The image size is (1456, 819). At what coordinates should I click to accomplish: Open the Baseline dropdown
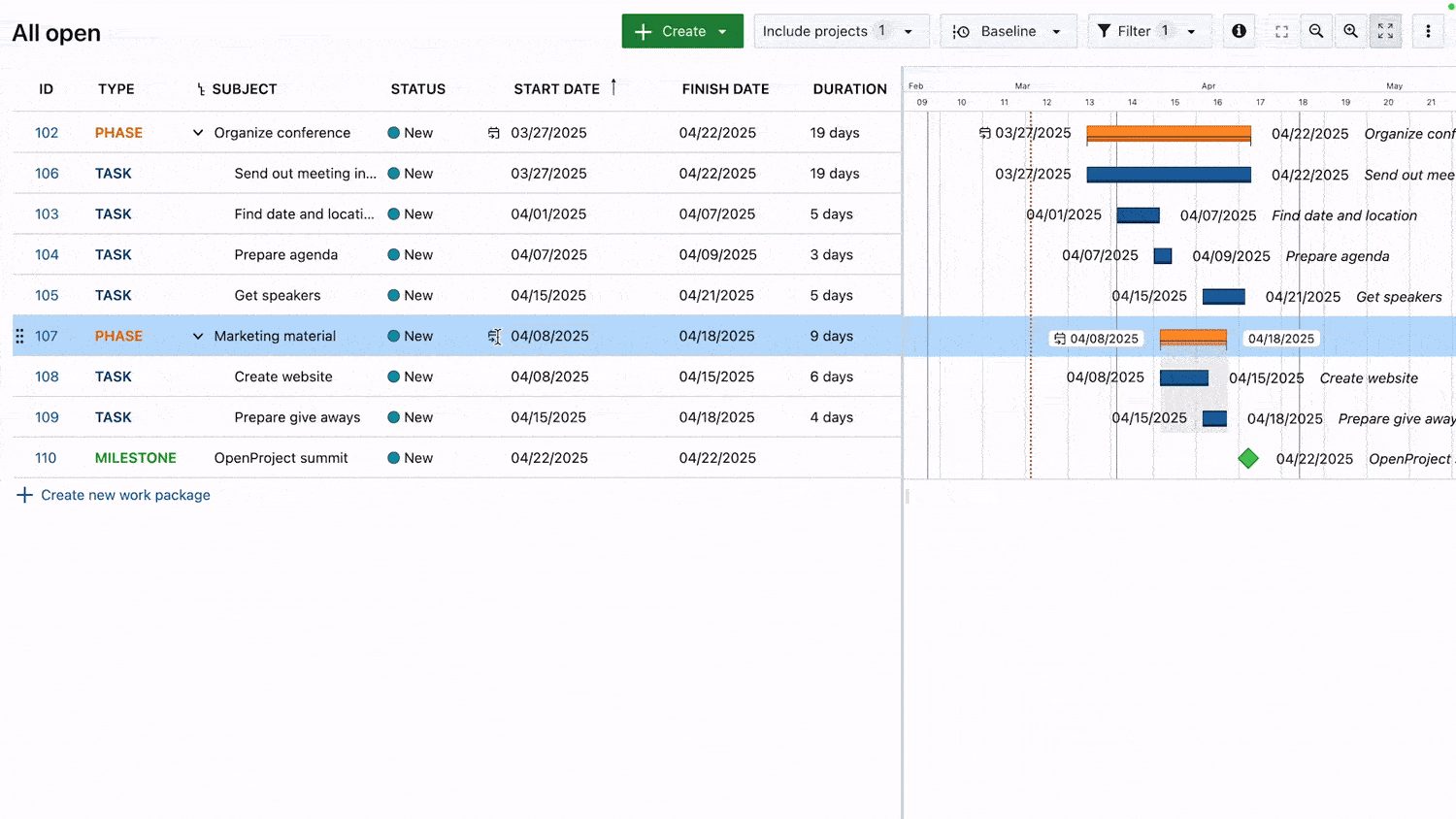1008,30
